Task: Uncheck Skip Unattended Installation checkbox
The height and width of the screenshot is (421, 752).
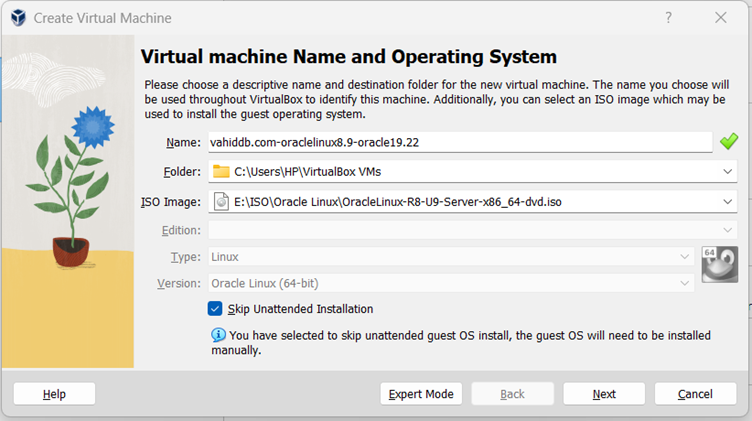Action: pyautogui.click(x=215, y=309)
